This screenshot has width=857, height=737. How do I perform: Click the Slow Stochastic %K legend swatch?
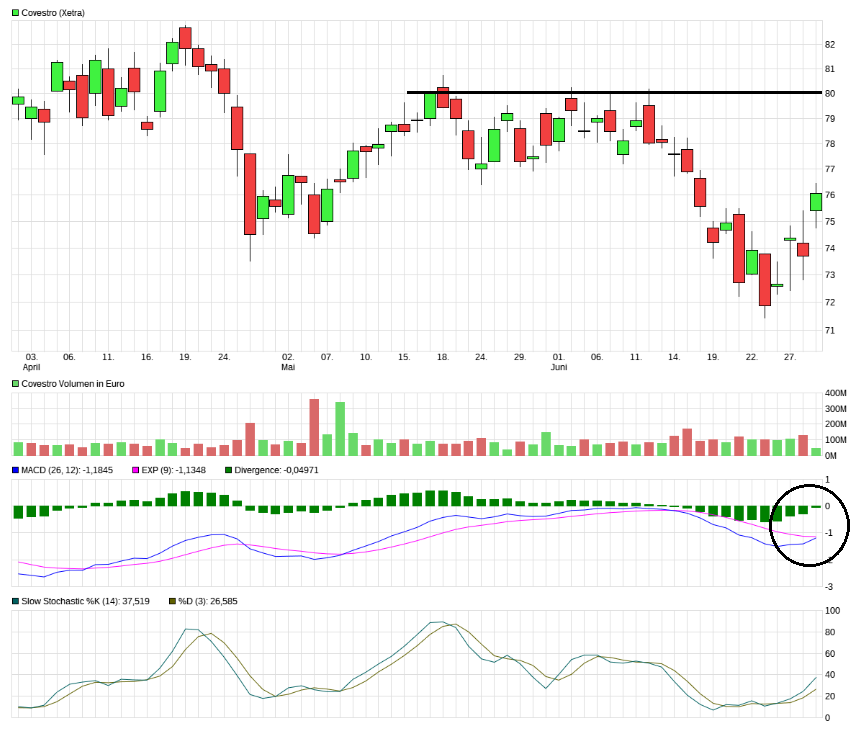coord(15,601)
